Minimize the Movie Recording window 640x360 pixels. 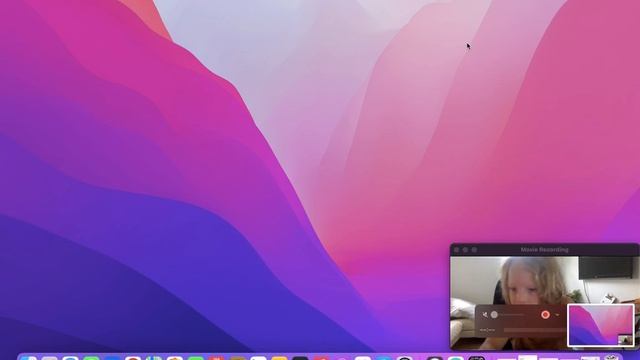coord(465,249)
